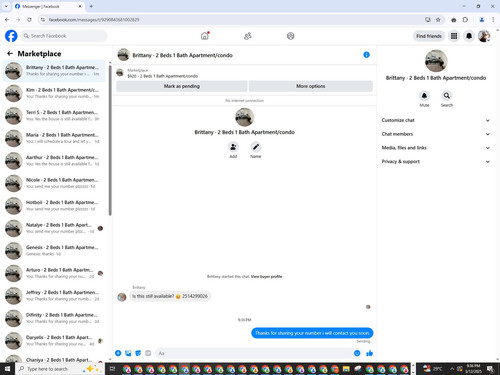
Task: Open the Facebook Home icon
Action: click(x=205, y=36)
